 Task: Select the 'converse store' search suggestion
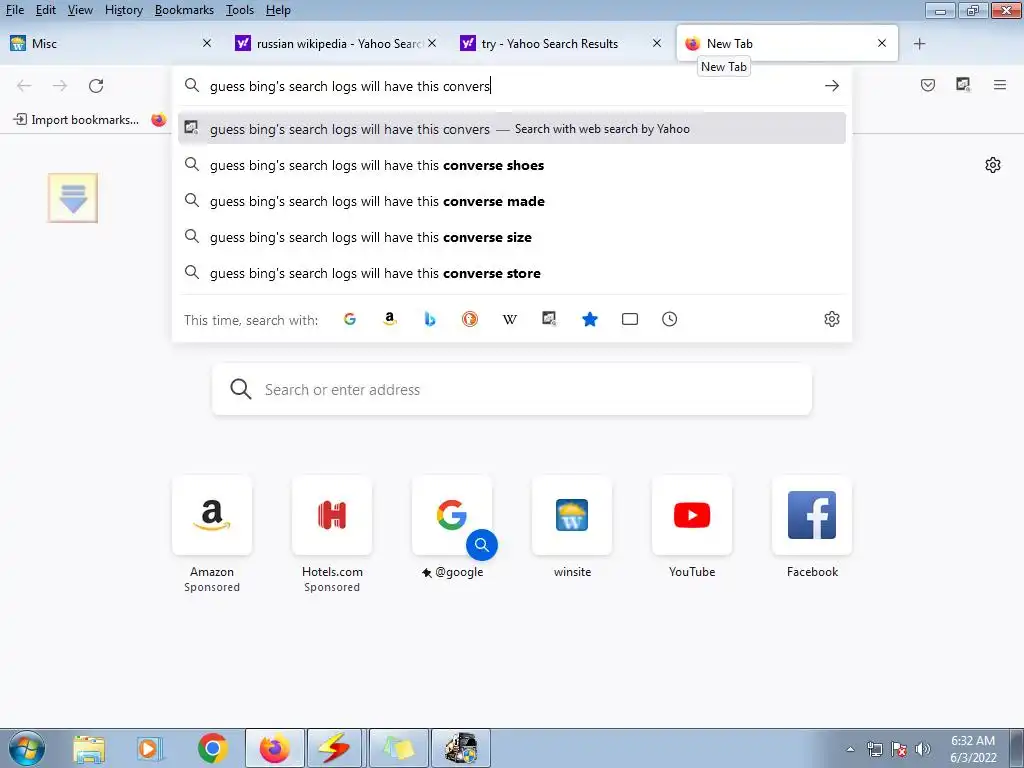pyautogui.click(x=512, y=273)
